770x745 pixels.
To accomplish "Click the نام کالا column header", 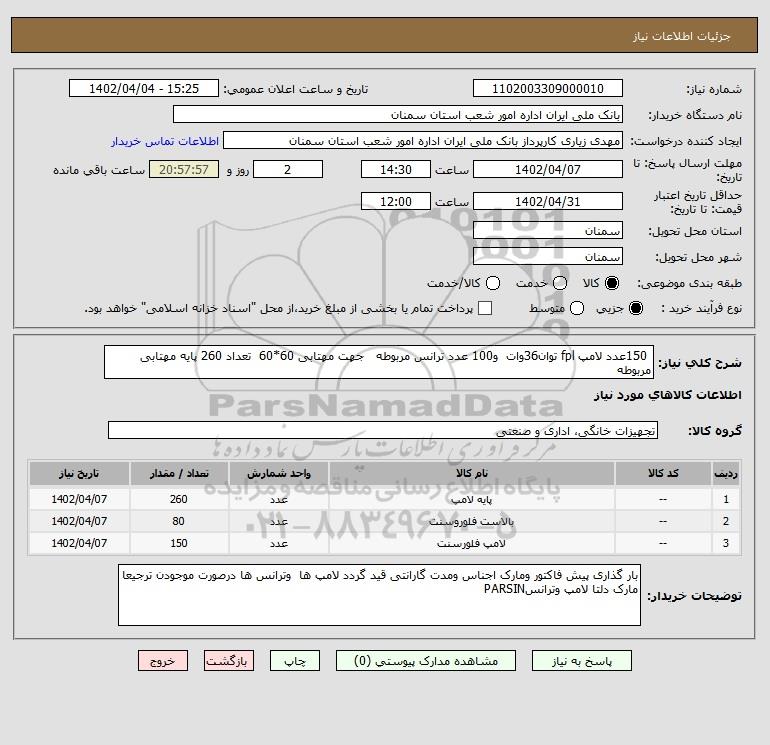I will 471,473.
